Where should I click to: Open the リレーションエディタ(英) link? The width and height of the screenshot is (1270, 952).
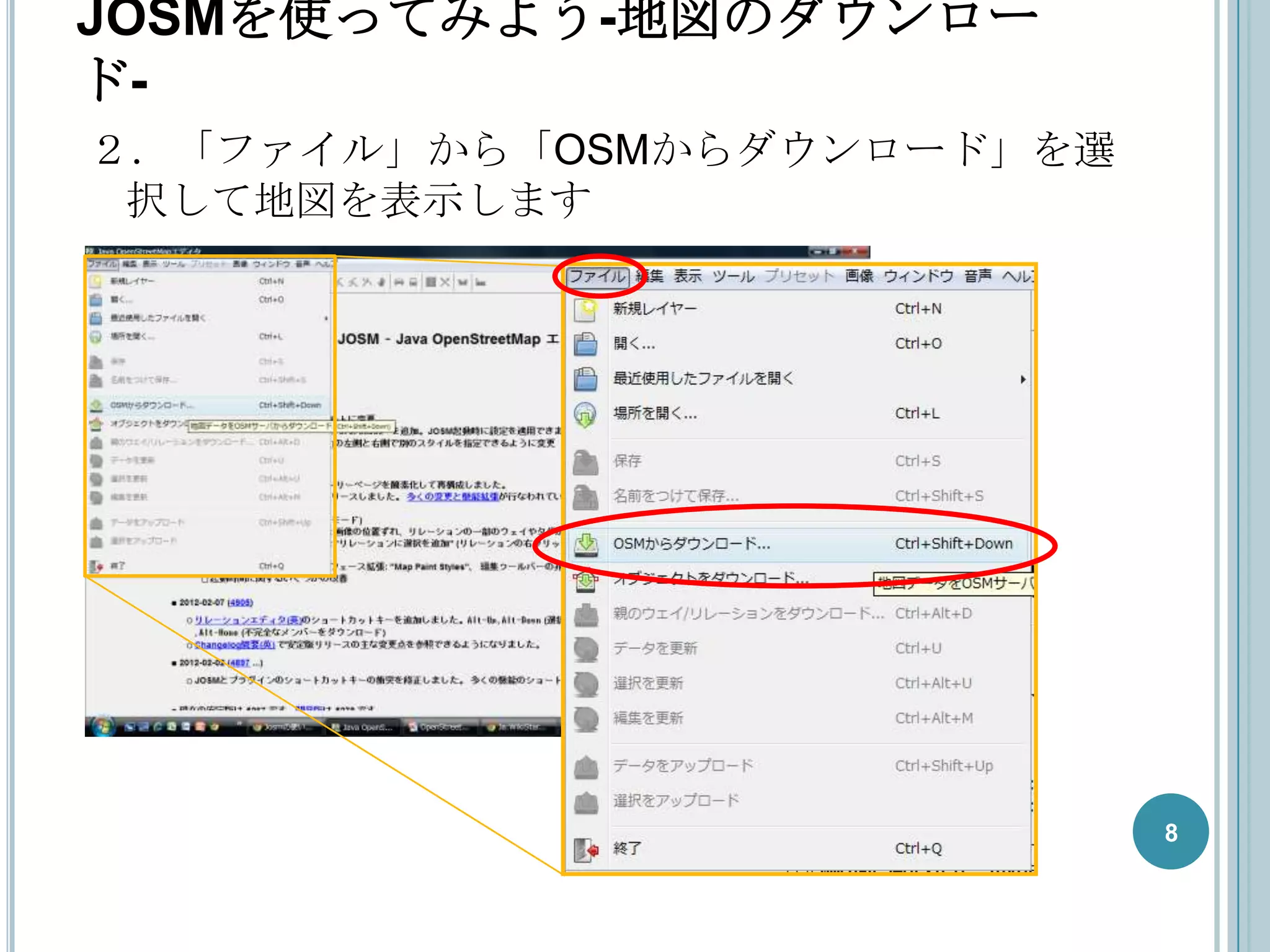coord(247,620)
